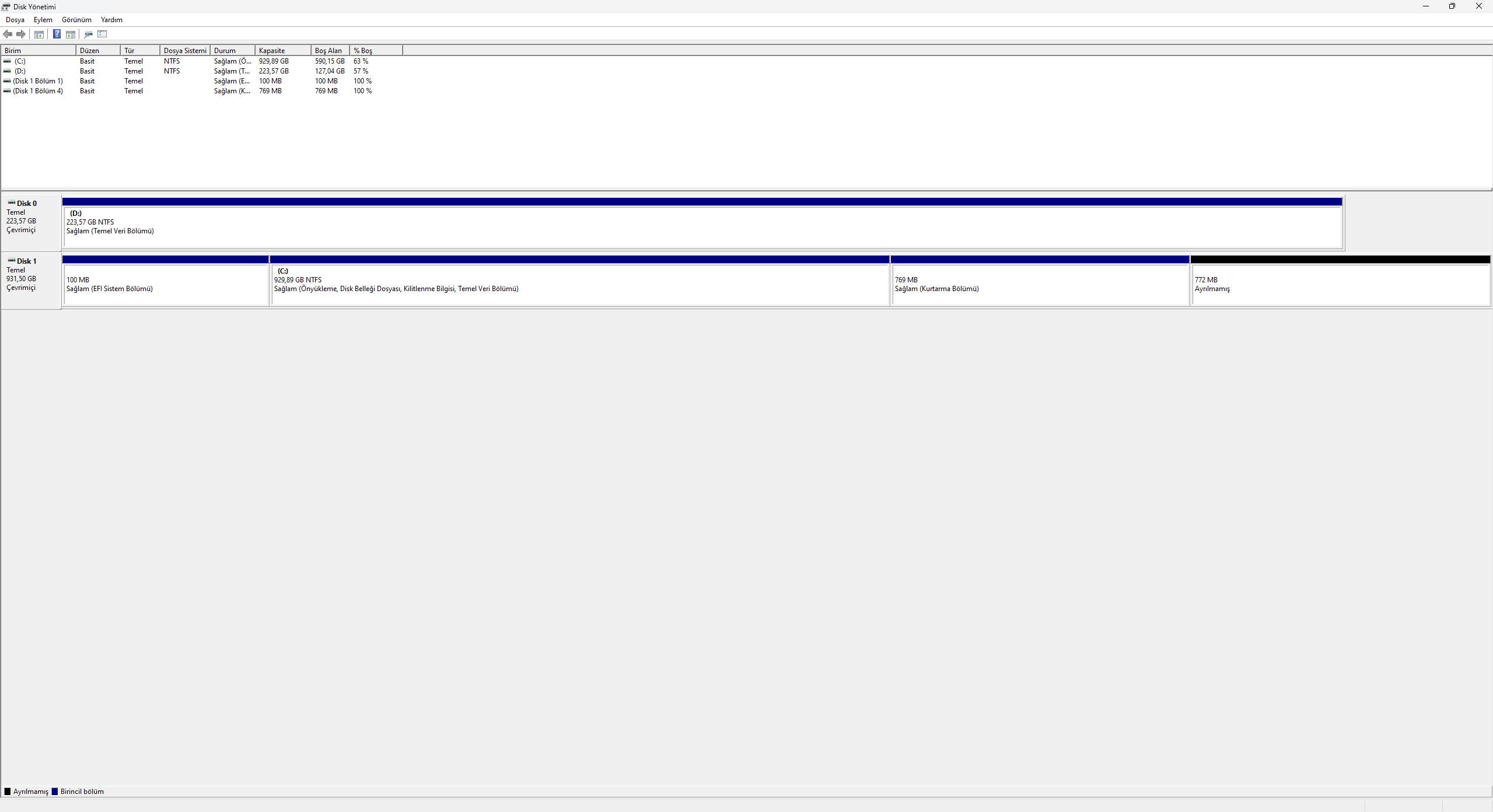Toggle the console tree show/hide icon
Image resolution: width=1493 pixels, height=812 pixels.
(x=39, y=34)
